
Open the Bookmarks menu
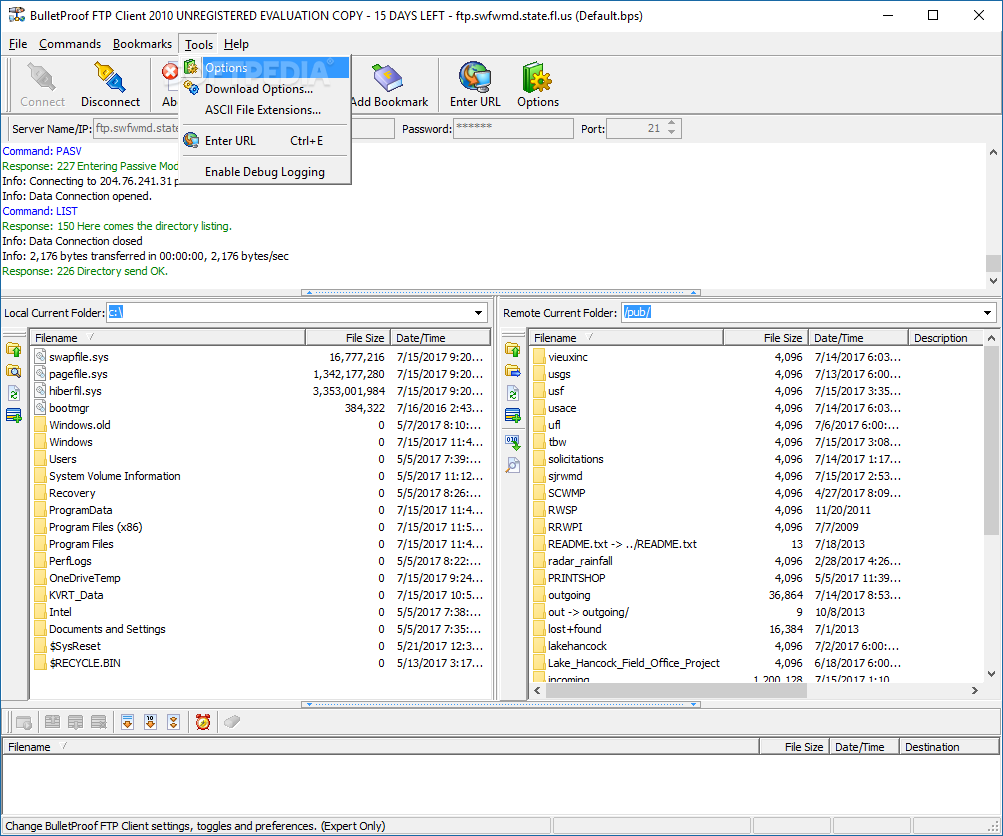click(x=142, y=44)
